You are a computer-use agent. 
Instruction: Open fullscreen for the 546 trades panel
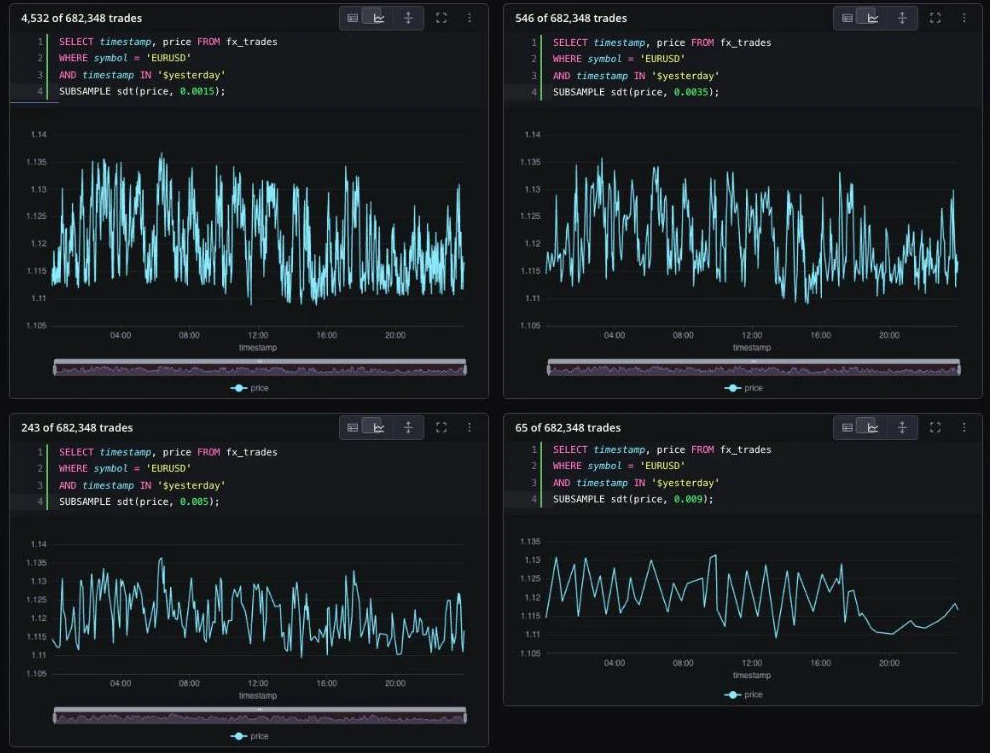tap(935, 18)
